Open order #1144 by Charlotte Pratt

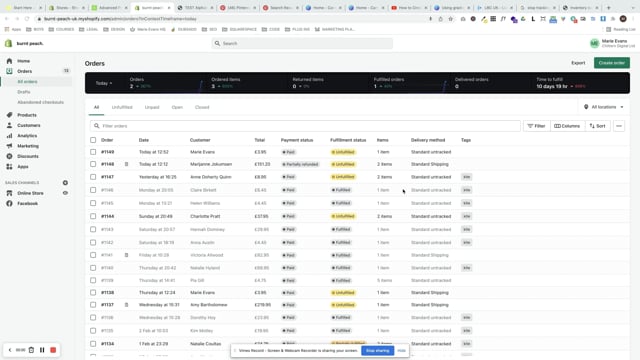[108, 216]
